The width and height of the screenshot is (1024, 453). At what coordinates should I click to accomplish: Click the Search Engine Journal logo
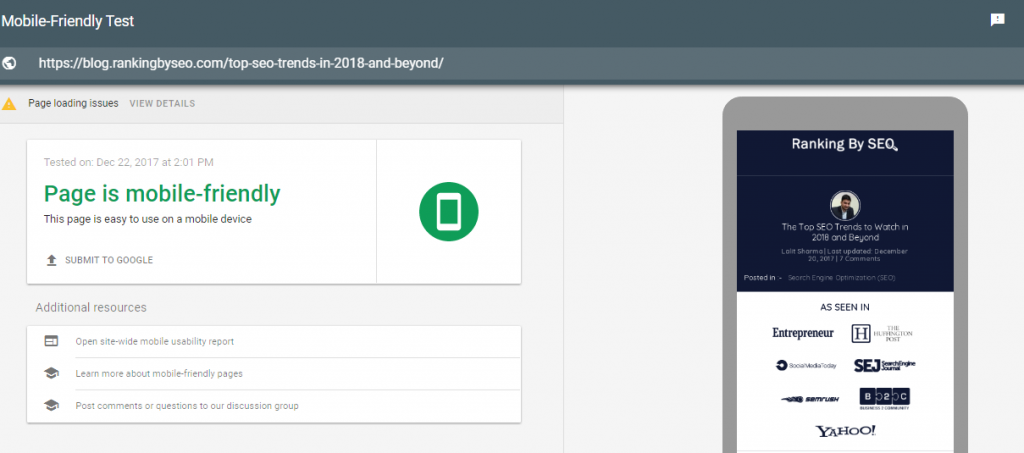coord(885,366)
